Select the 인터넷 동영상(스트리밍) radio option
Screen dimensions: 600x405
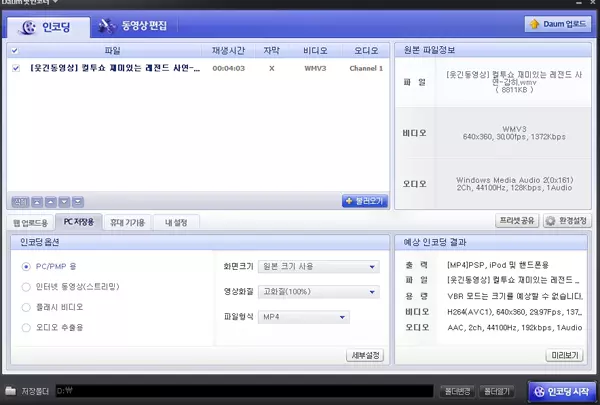tap(26, 287)
